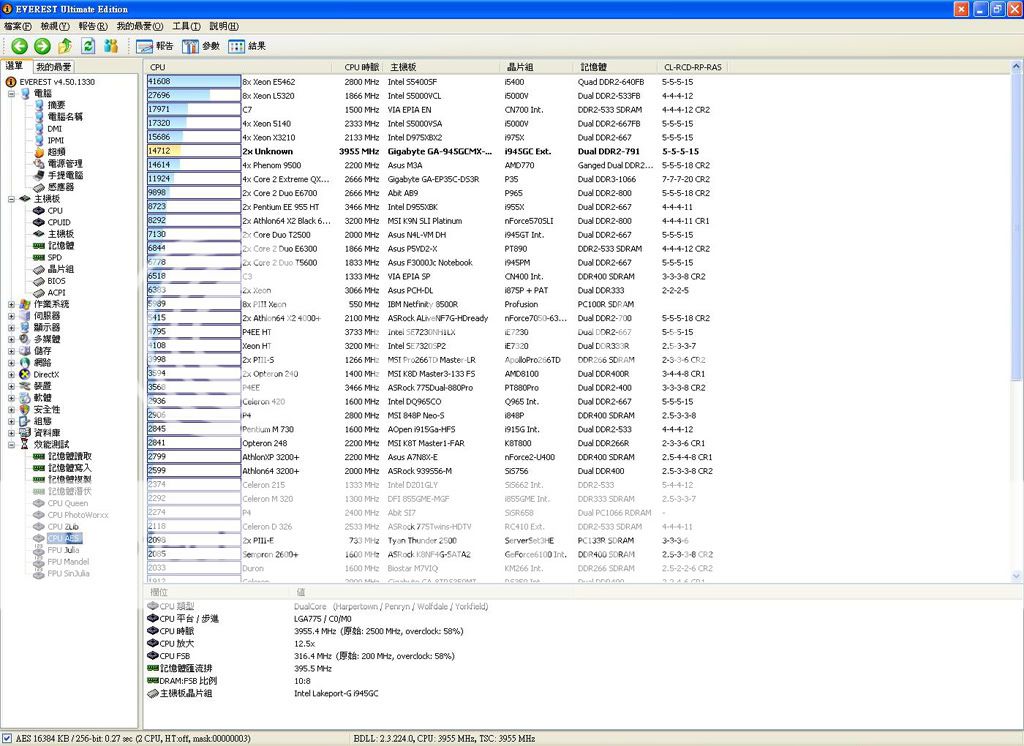Click the CPU chip icon under 主機板
The image size is (1024, 746).
(x=39, y=210)
